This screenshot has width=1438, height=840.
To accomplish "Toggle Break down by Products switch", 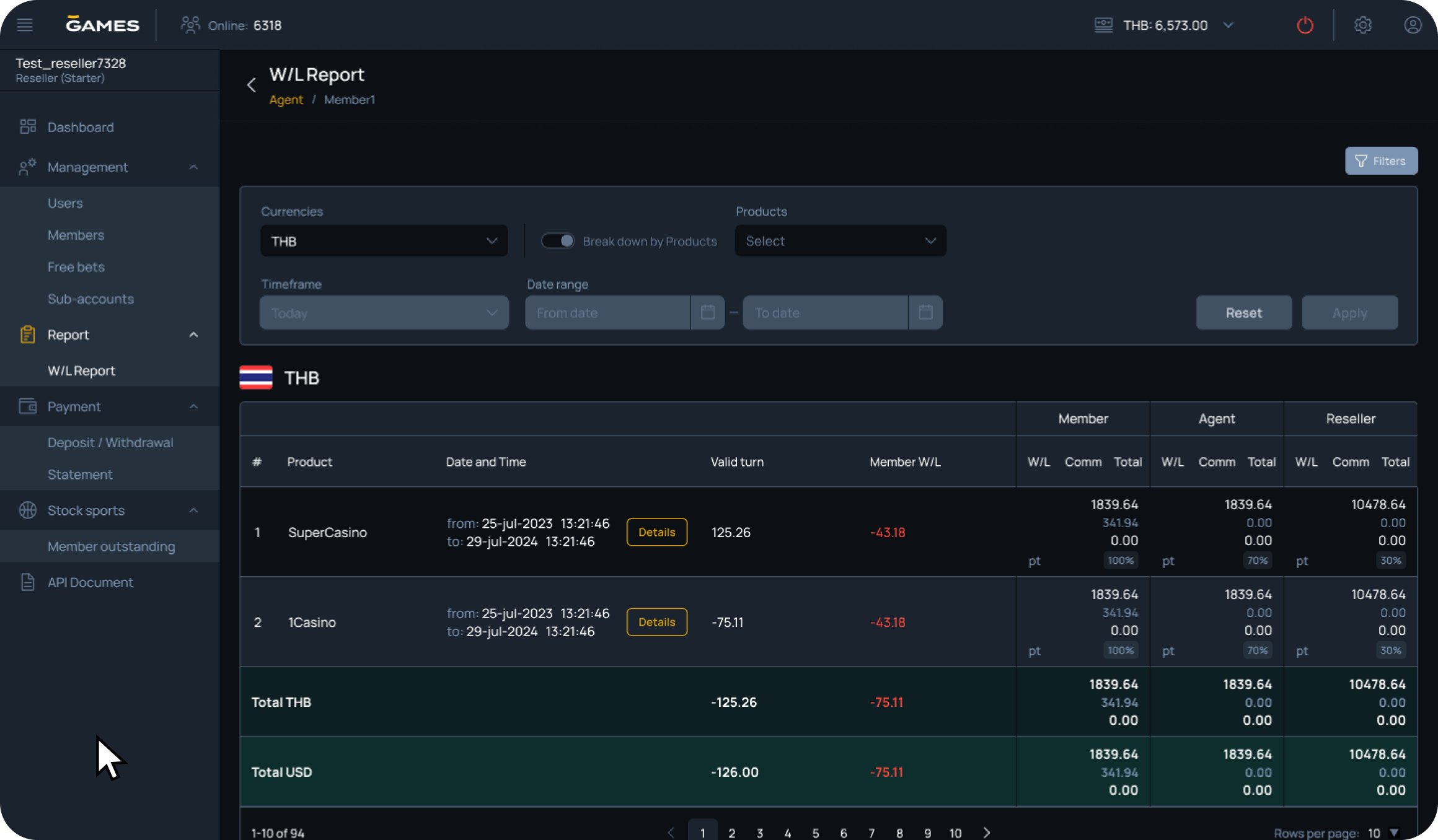I will 557,241.
